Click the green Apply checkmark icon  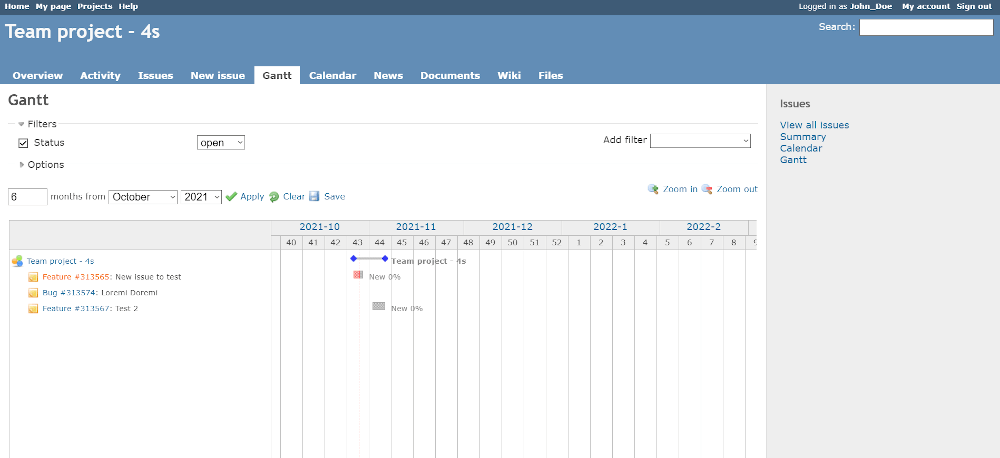pos(231,197)
